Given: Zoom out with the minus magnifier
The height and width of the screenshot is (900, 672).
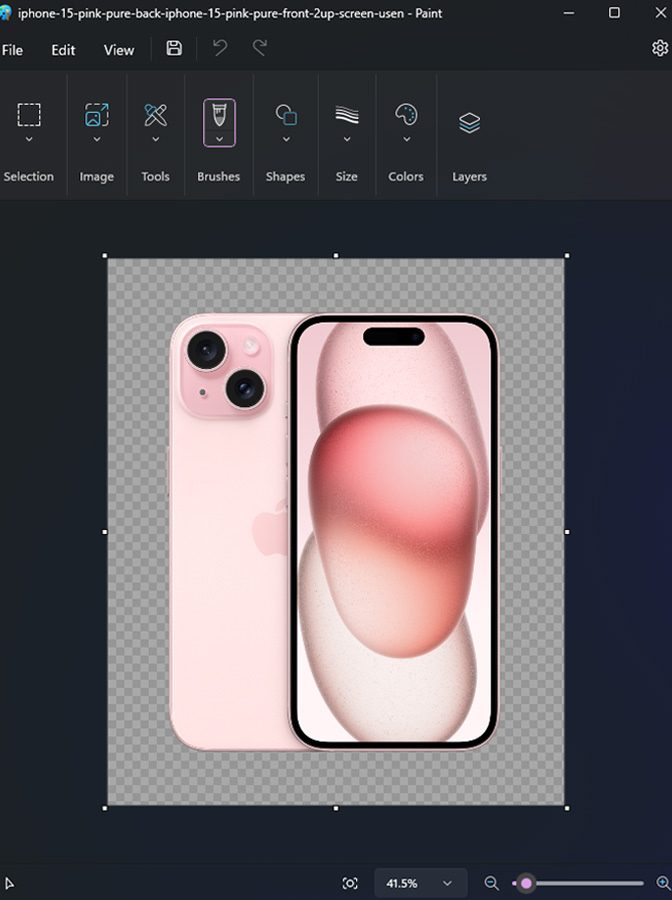Looking at the screenshot, I should (x=491, y=883).
